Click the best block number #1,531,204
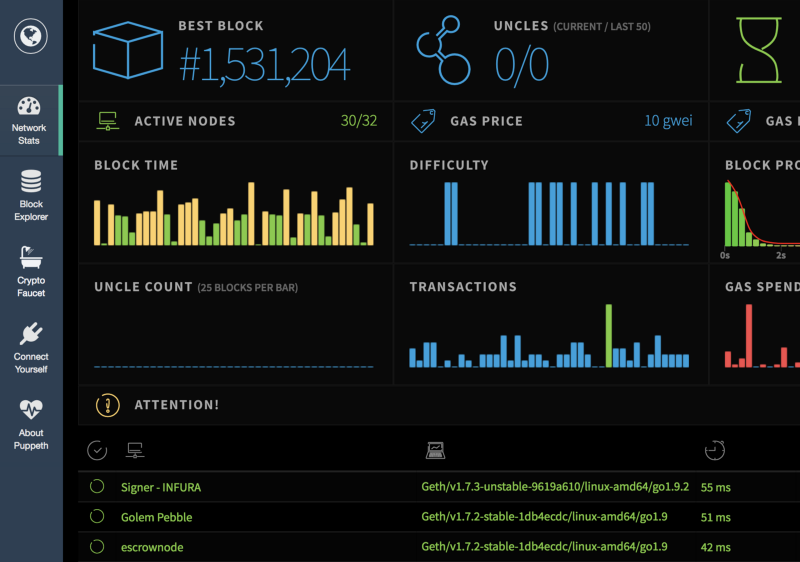Screen dimensions: 800x562 264,64
